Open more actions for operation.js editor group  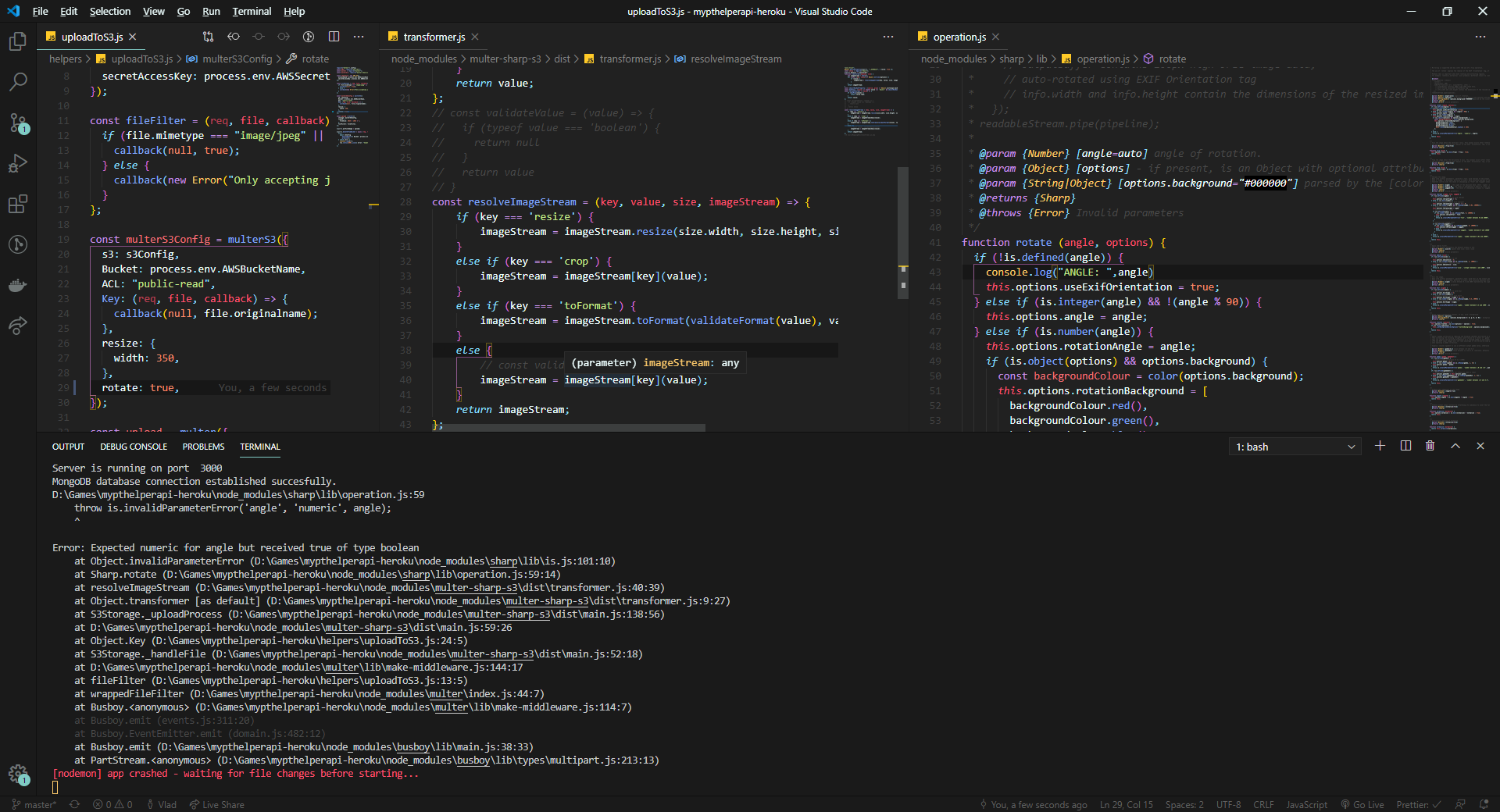click(1480, 37)
